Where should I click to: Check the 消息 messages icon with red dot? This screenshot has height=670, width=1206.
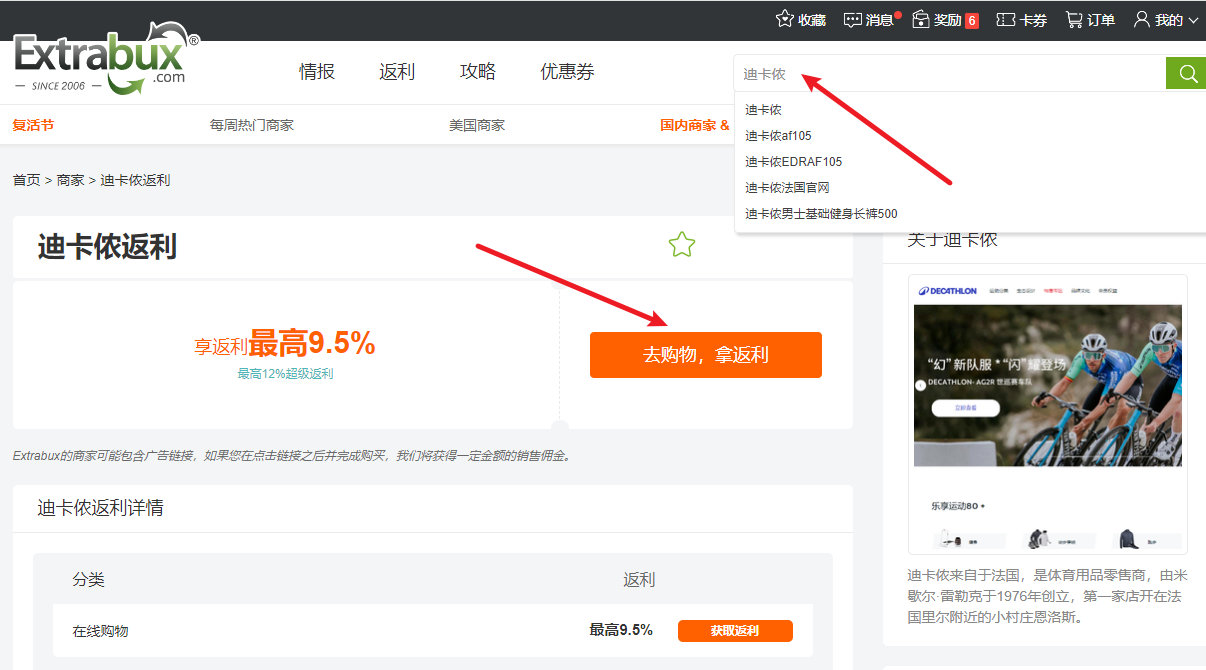click(x=852, y=19)
